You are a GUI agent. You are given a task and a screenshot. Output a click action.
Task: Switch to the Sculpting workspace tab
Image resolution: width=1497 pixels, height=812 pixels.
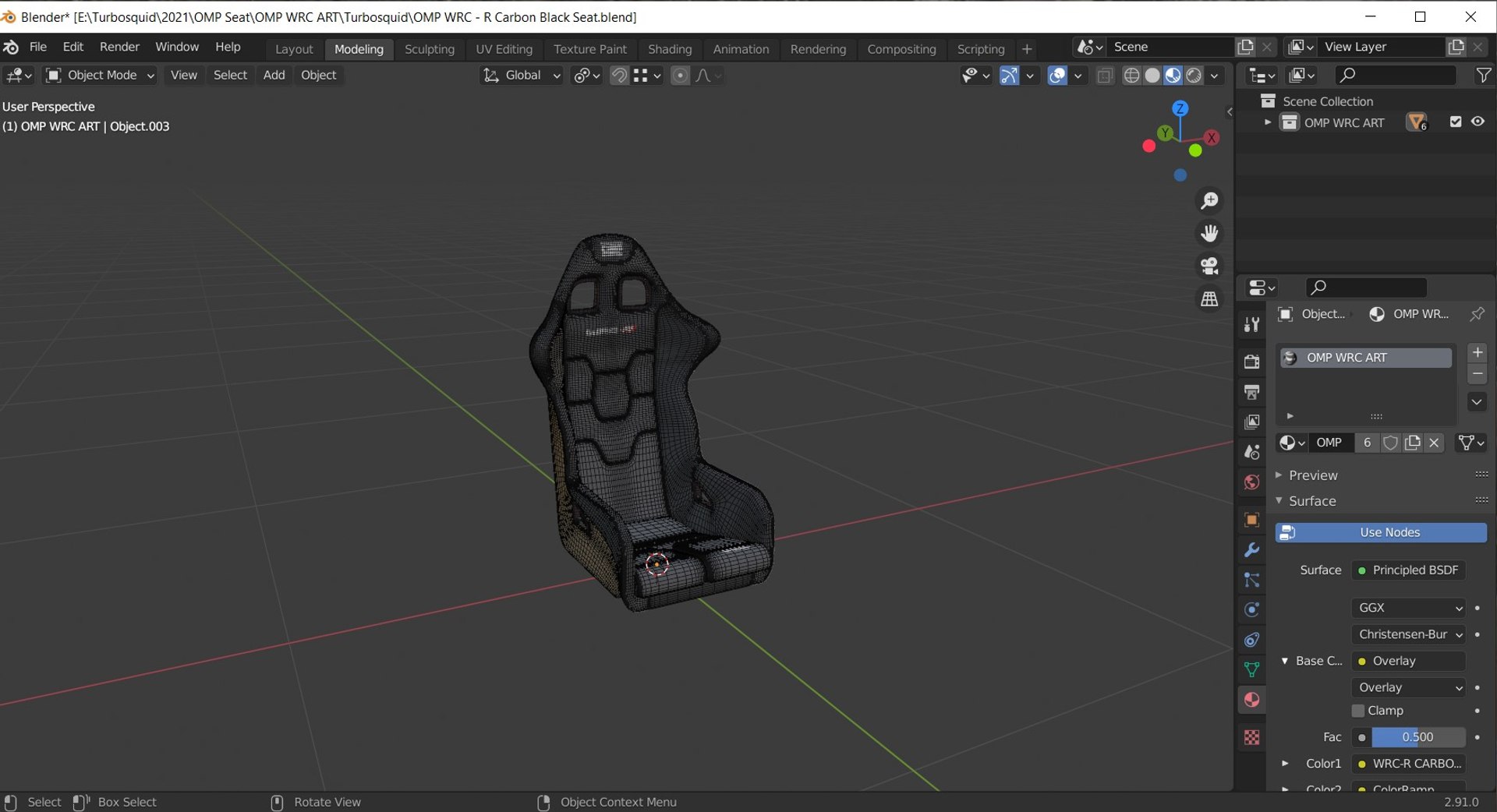pyautogui.click(x=430, y=49)
